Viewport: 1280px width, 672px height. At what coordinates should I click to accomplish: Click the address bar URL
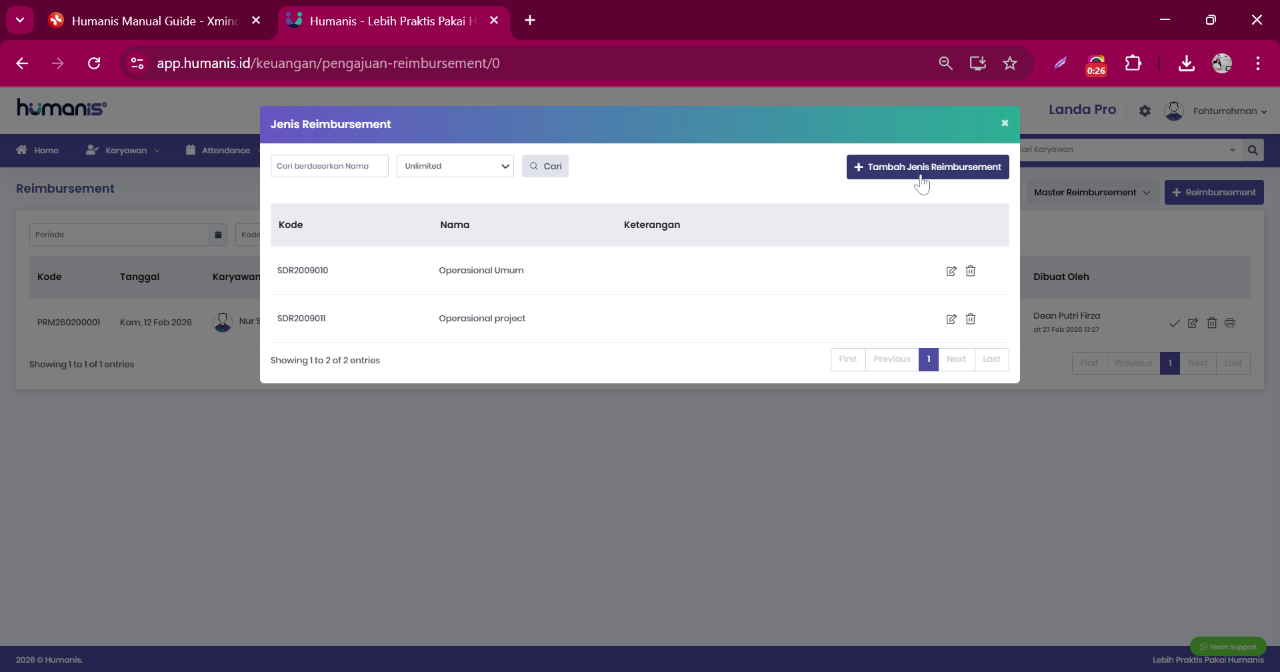pos(328,63)
